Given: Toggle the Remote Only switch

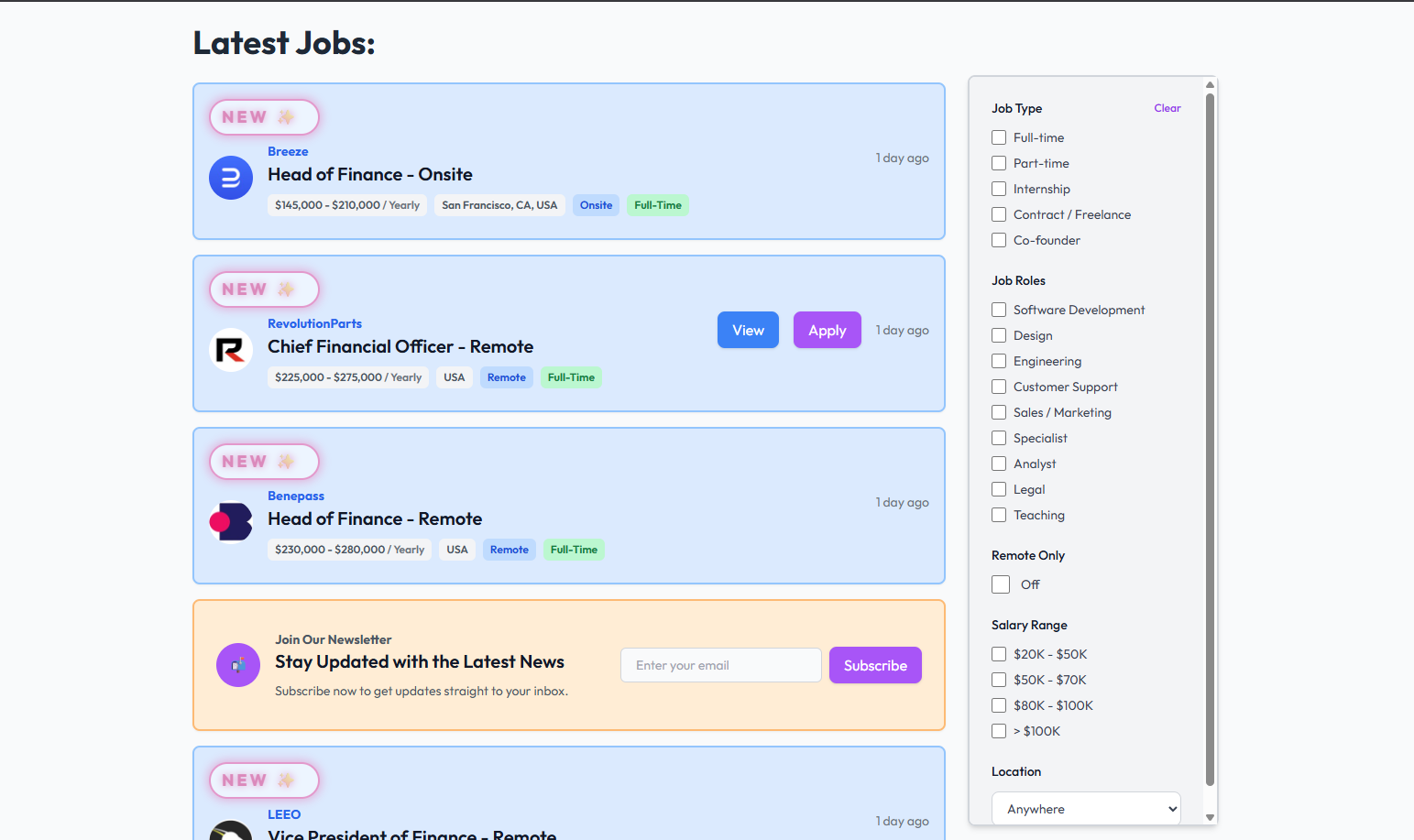Looking at the screenshot, I should point(1001,584).
